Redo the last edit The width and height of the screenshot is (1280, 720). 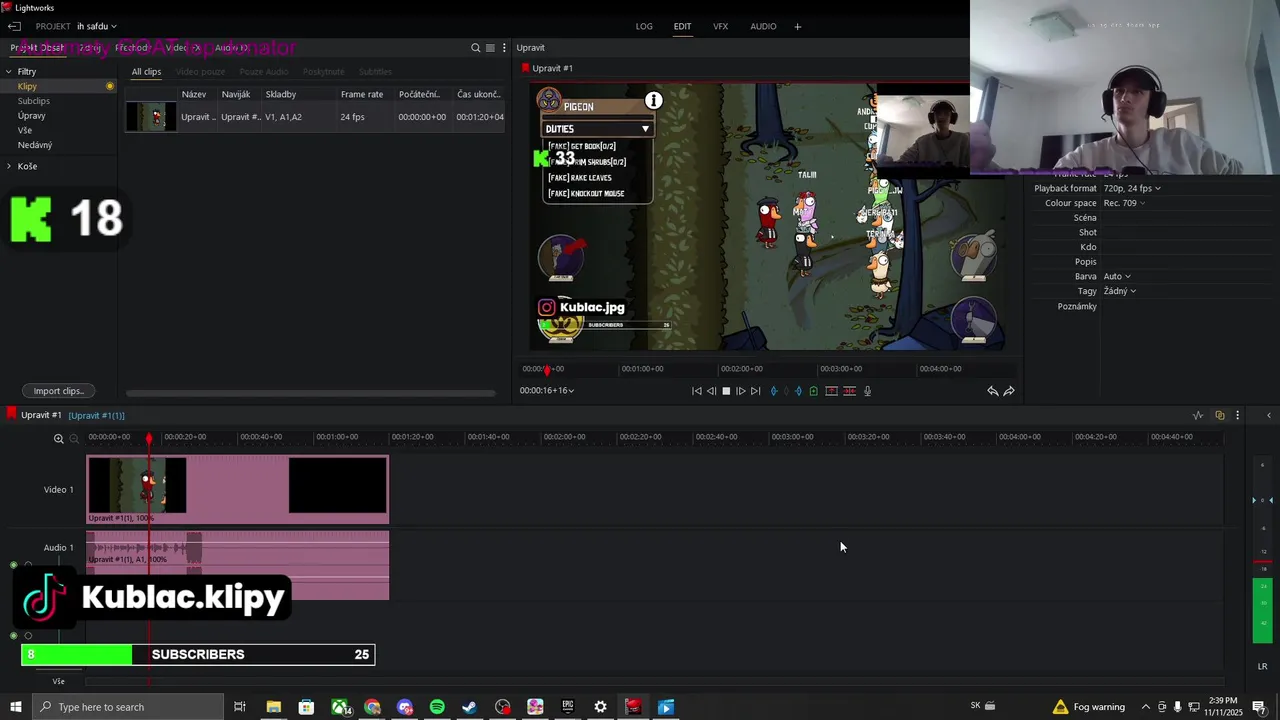pos(1008,391)
